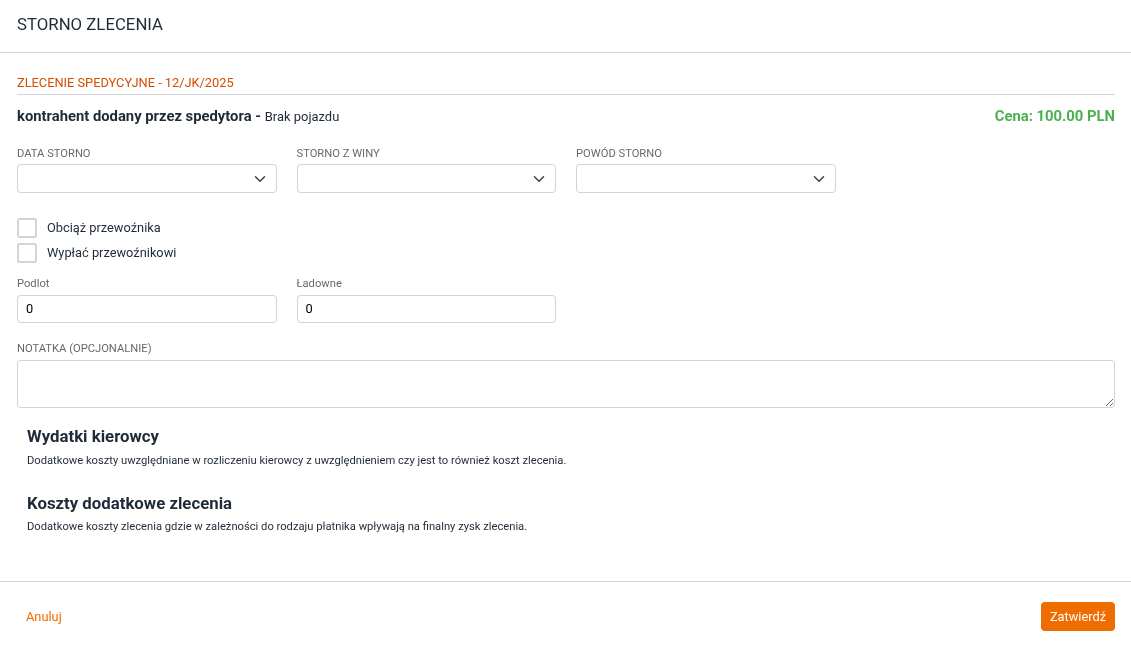Select the Koszty dodatkowe zlecenia heading
The image size is (1131, 648).
tap(129, 503)
